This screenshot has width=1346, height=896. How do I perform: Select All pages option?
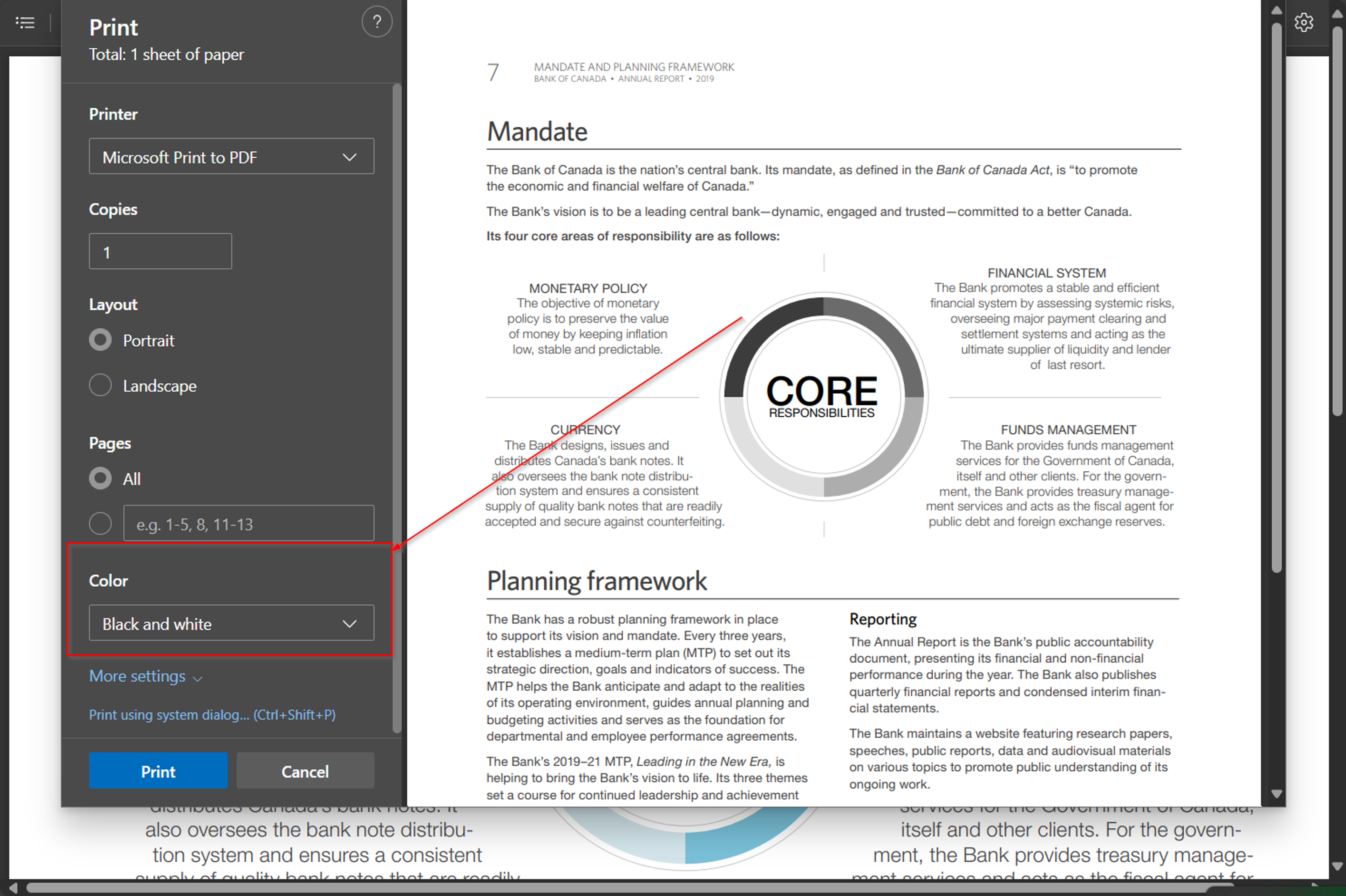coord(100,478)
